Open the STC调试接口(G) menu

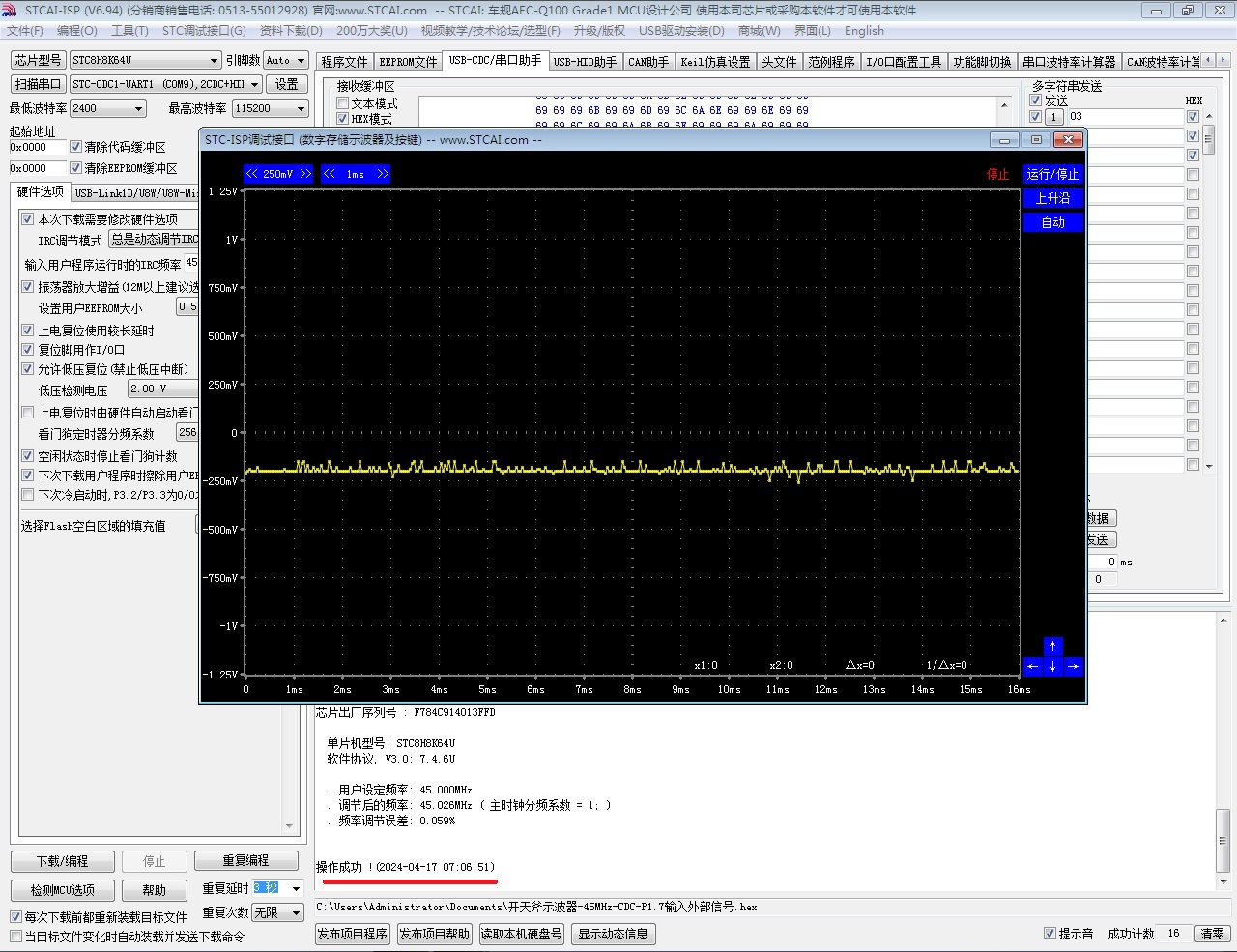click(204, 31)
